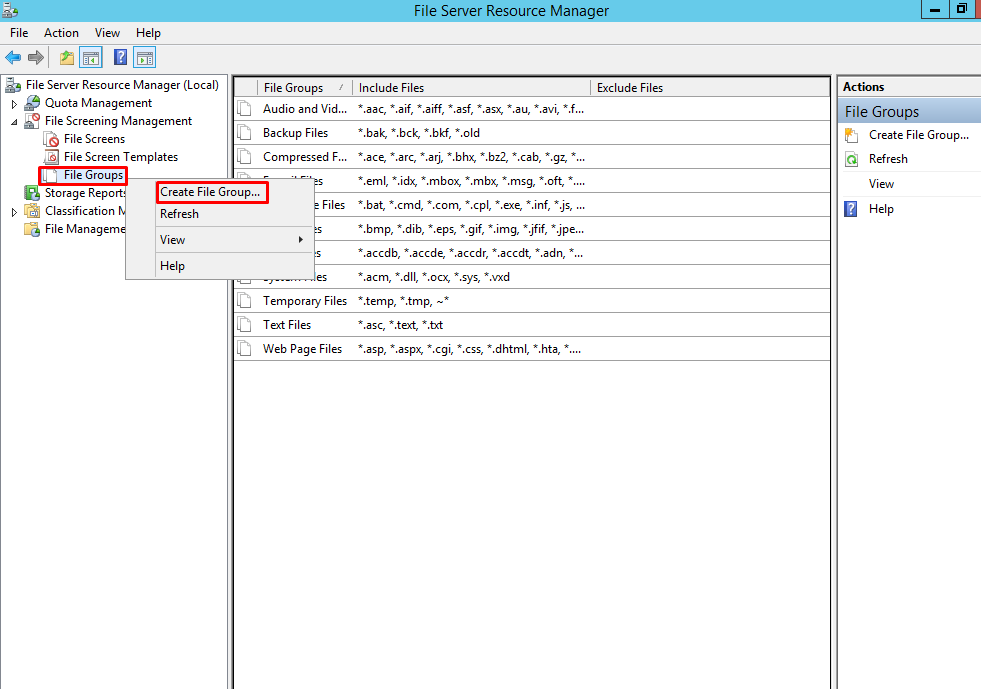The width and height of the screenshot is (981, 690).
Task: Click the File Management Tasks node icon
Action: point(32,229)
